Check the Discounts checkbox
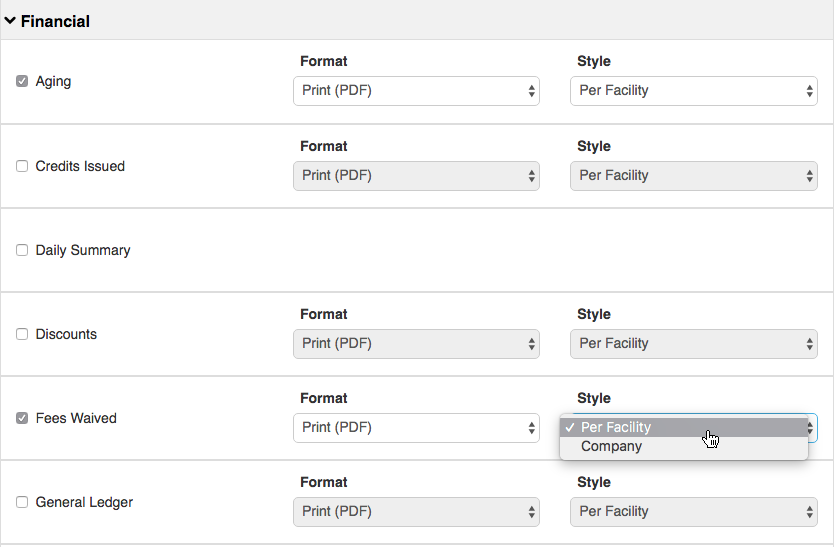This screenshot has width=837, height=547. point(22,334)
